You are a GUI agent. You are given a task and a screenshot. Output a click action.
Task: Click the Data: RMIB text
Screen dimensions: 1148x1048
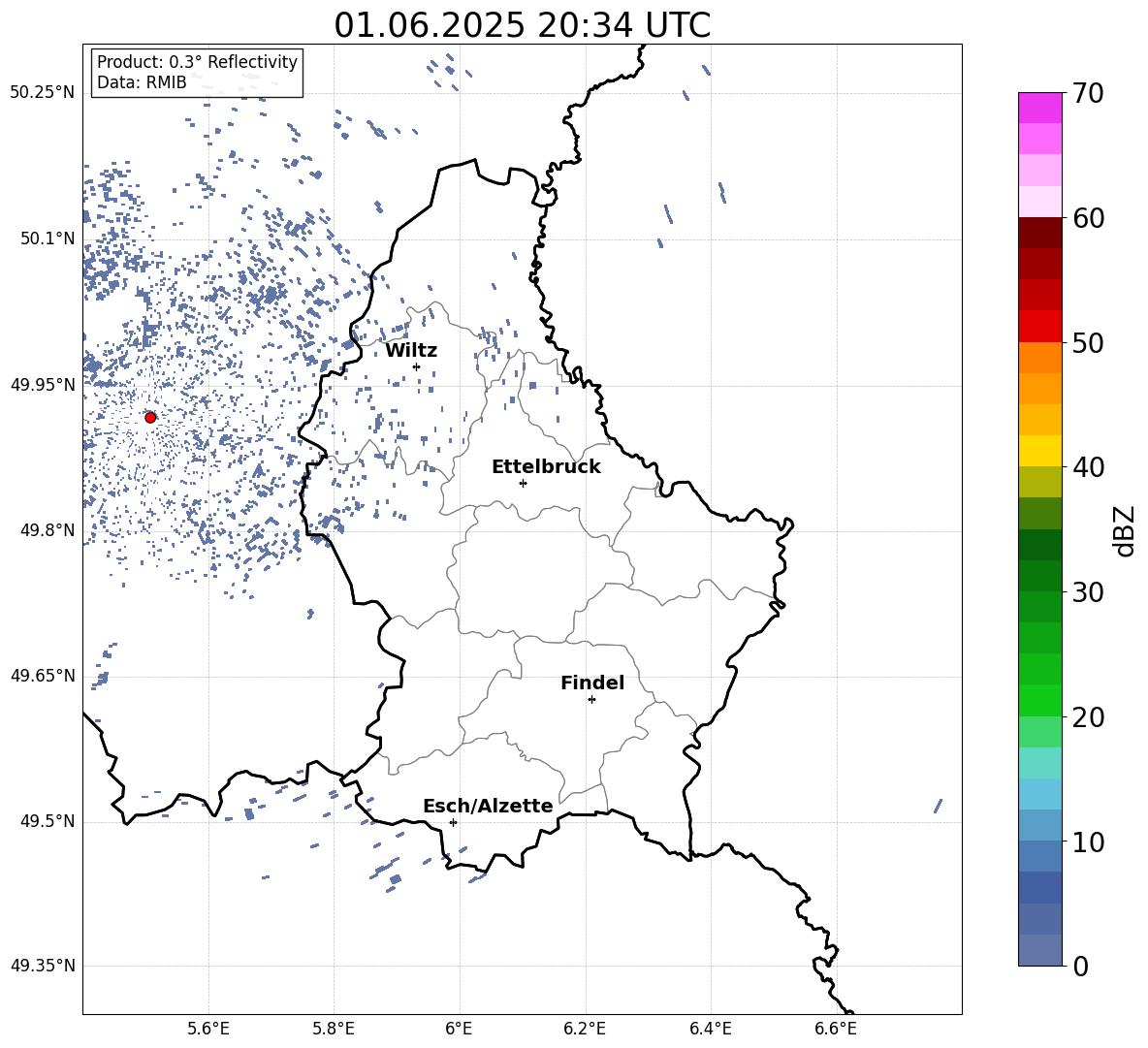[142, 82]
